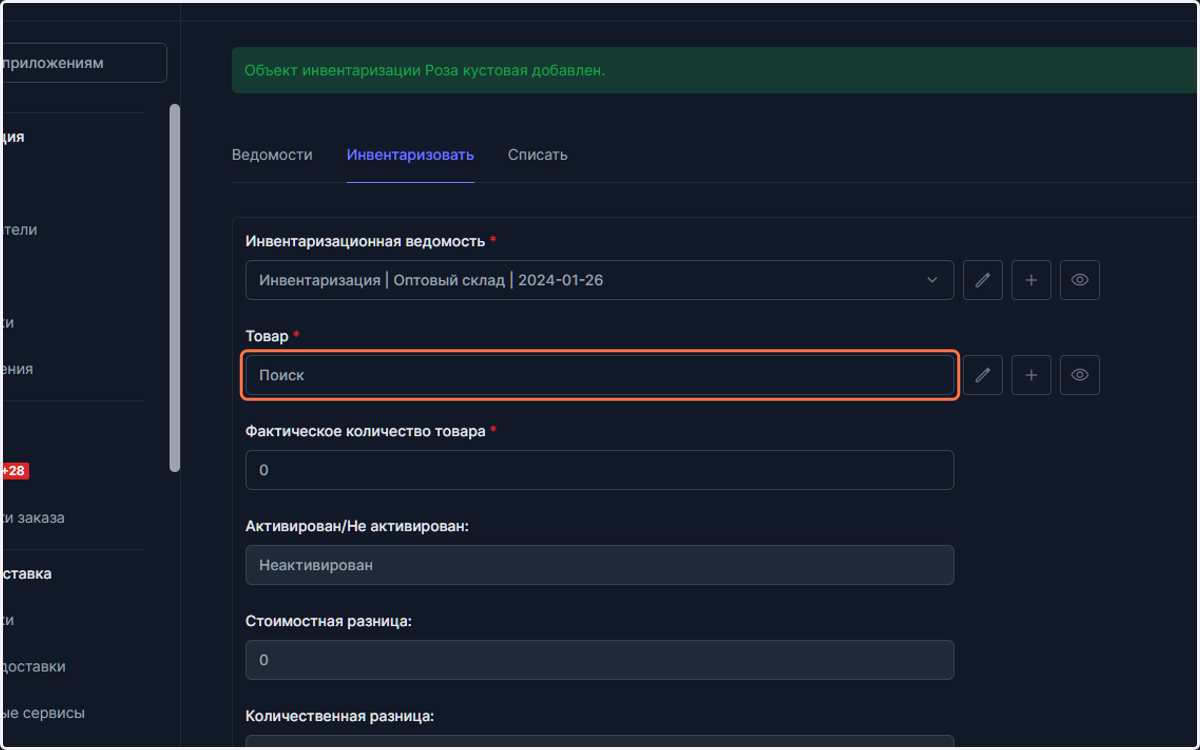The height and width of the screenshot is (750, 1200).
Task: Focus the Фактическое количество товара field
Action: click(x=599, y=470)
